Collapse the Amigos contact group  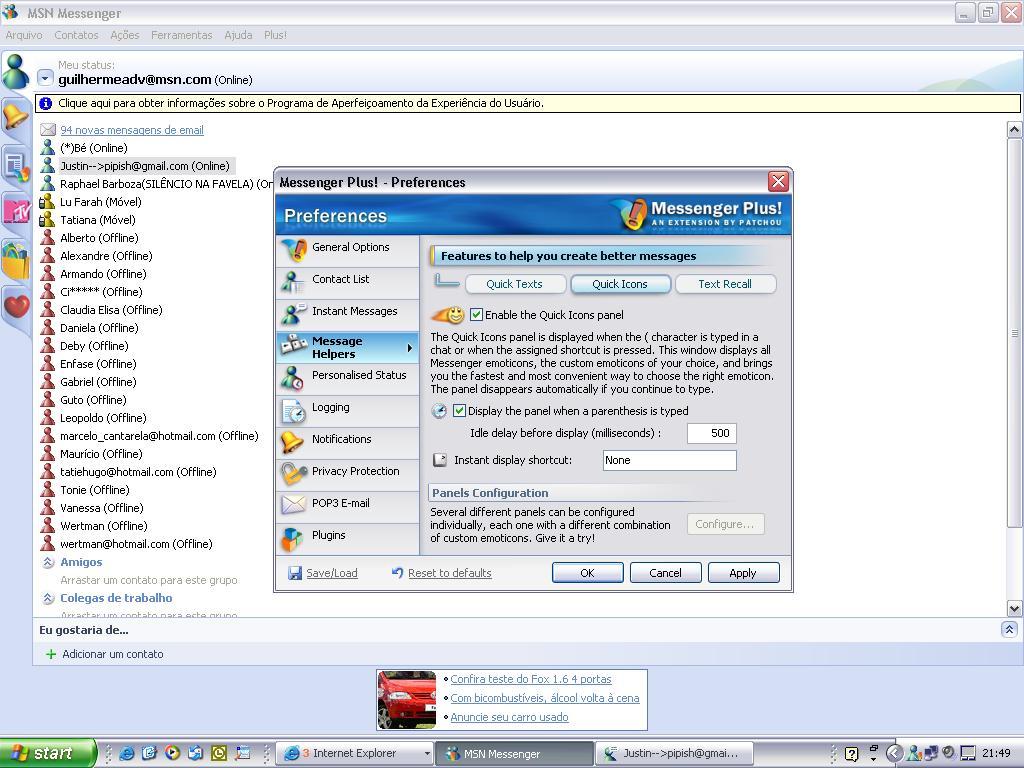[47, 562]
